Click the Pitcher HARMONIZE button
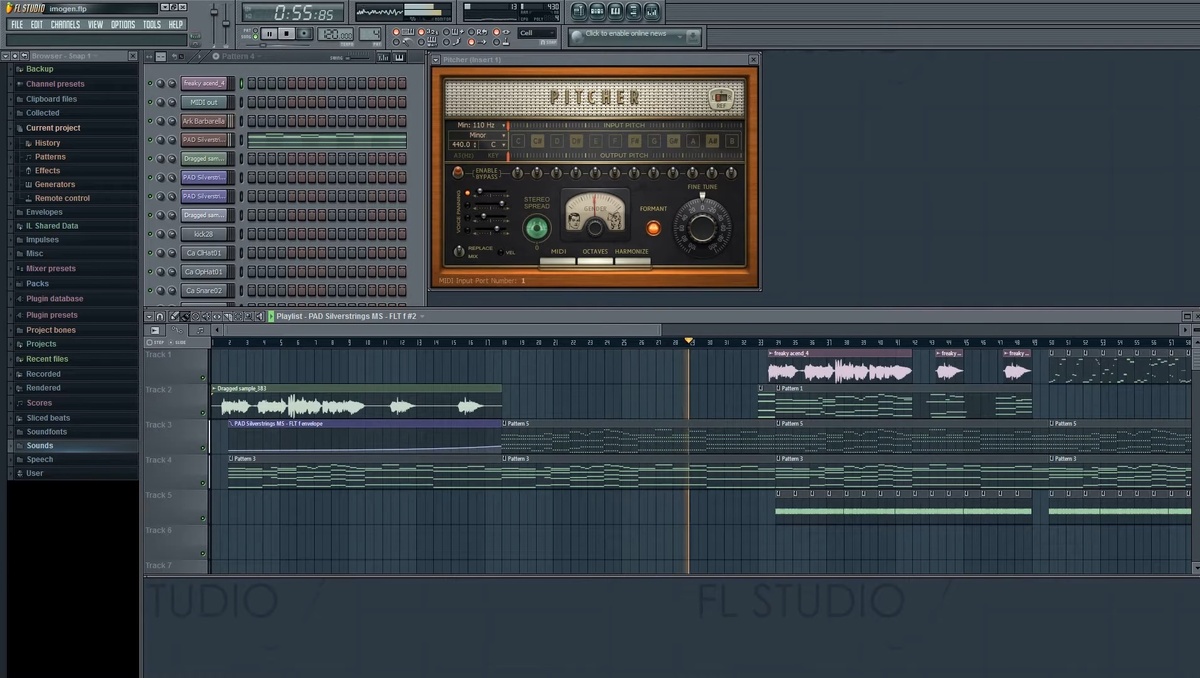1200x678 pixels. (632, 262)
